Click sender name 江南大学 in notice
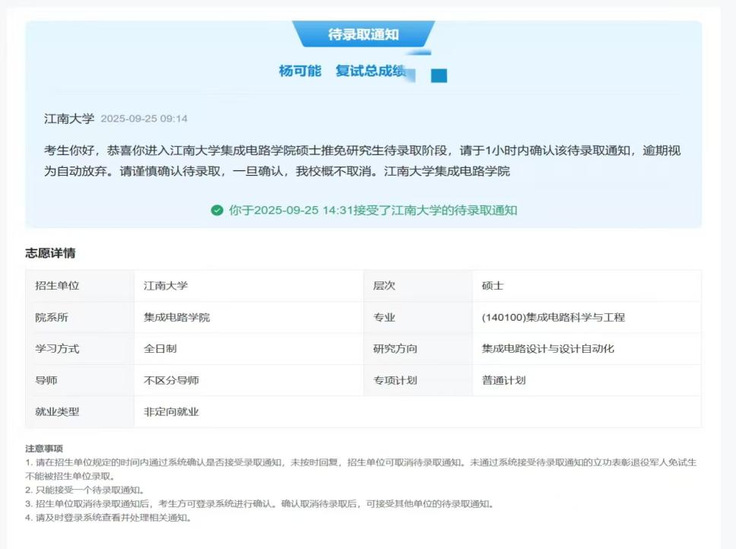 click(69, 118)
